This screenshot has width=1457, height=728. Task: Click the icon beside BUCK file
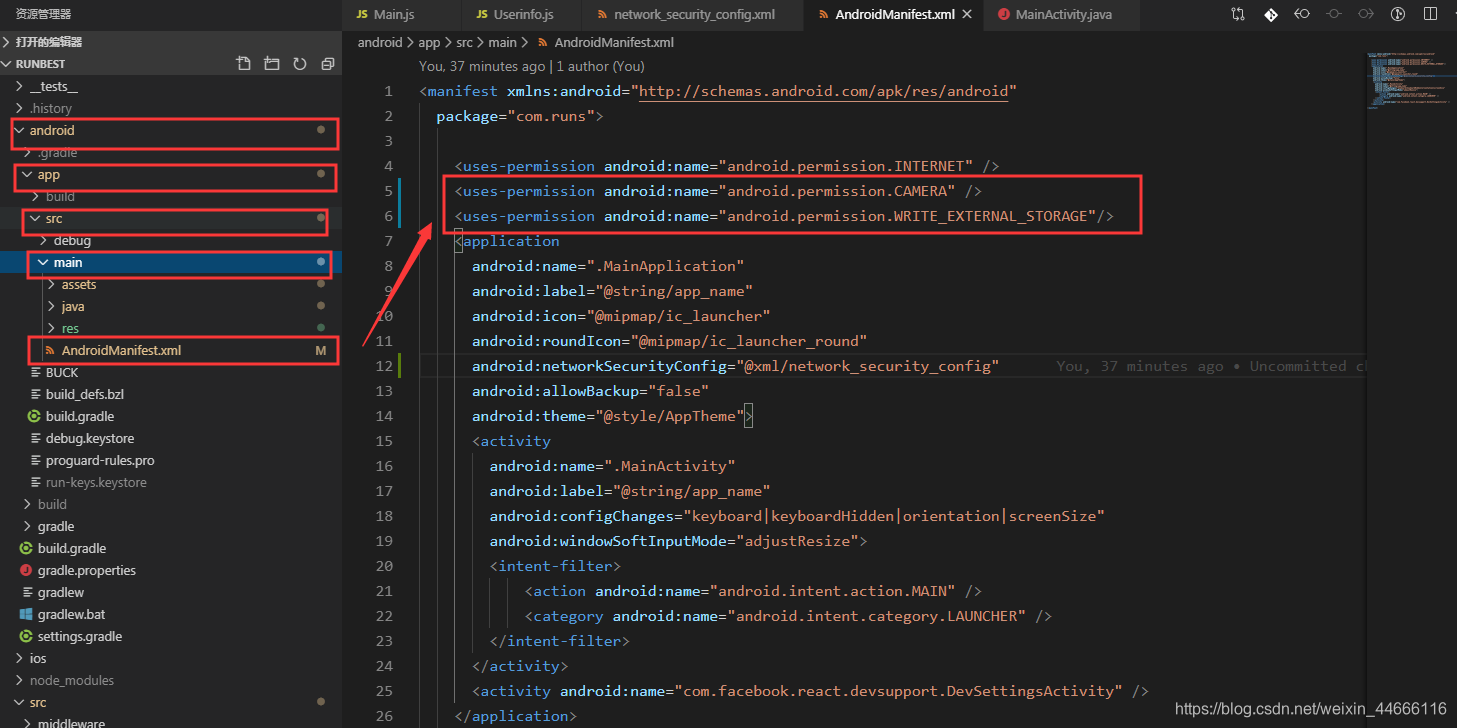point(35,372)
